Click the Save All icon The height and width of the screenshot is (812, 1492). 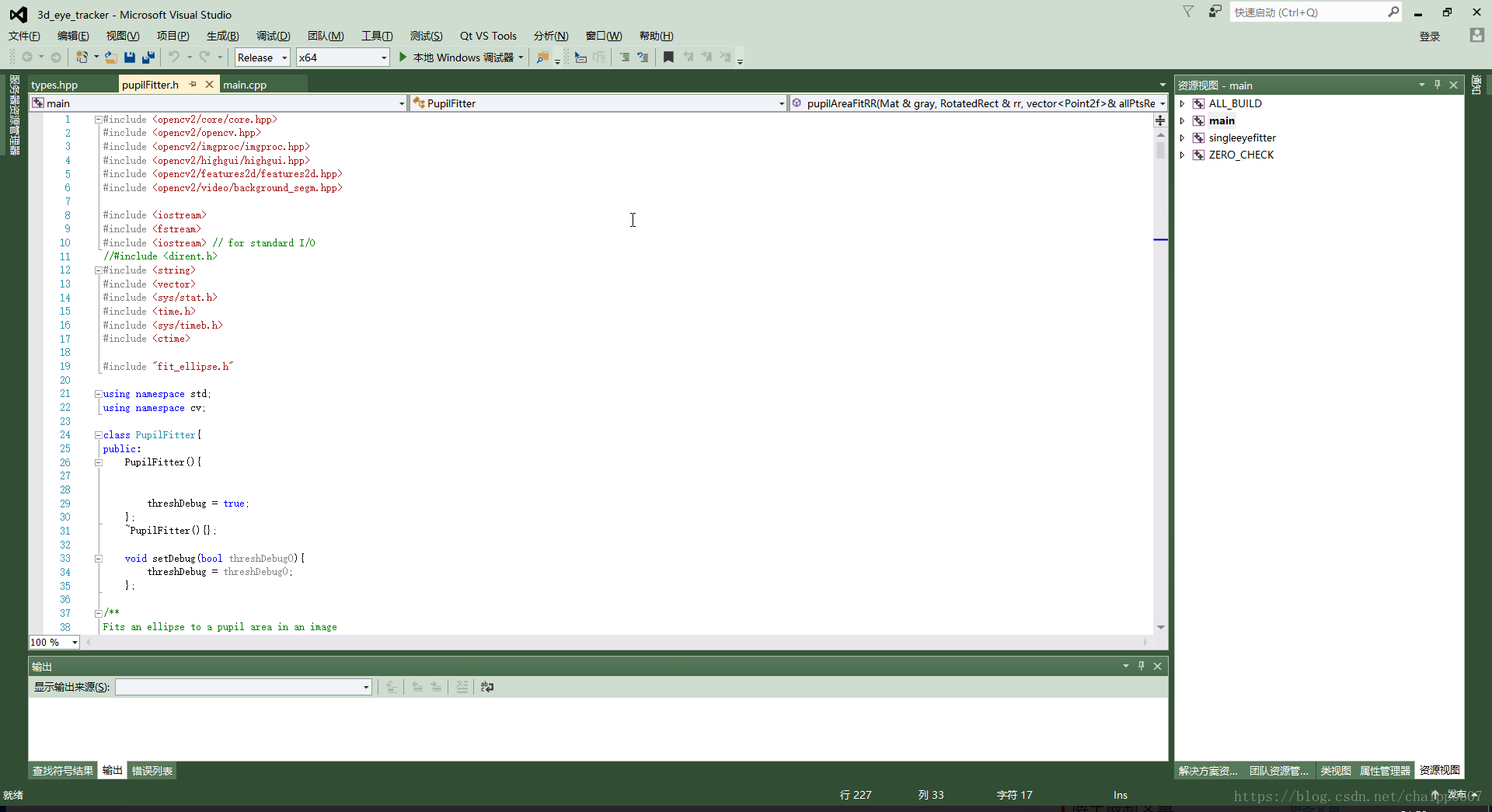coord(148,58)
